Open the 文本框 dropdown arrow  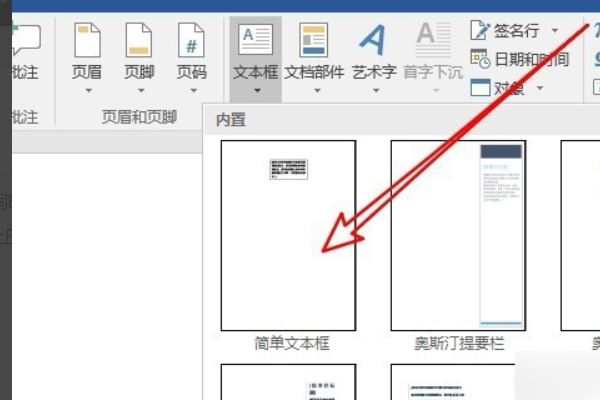point(257,91)
